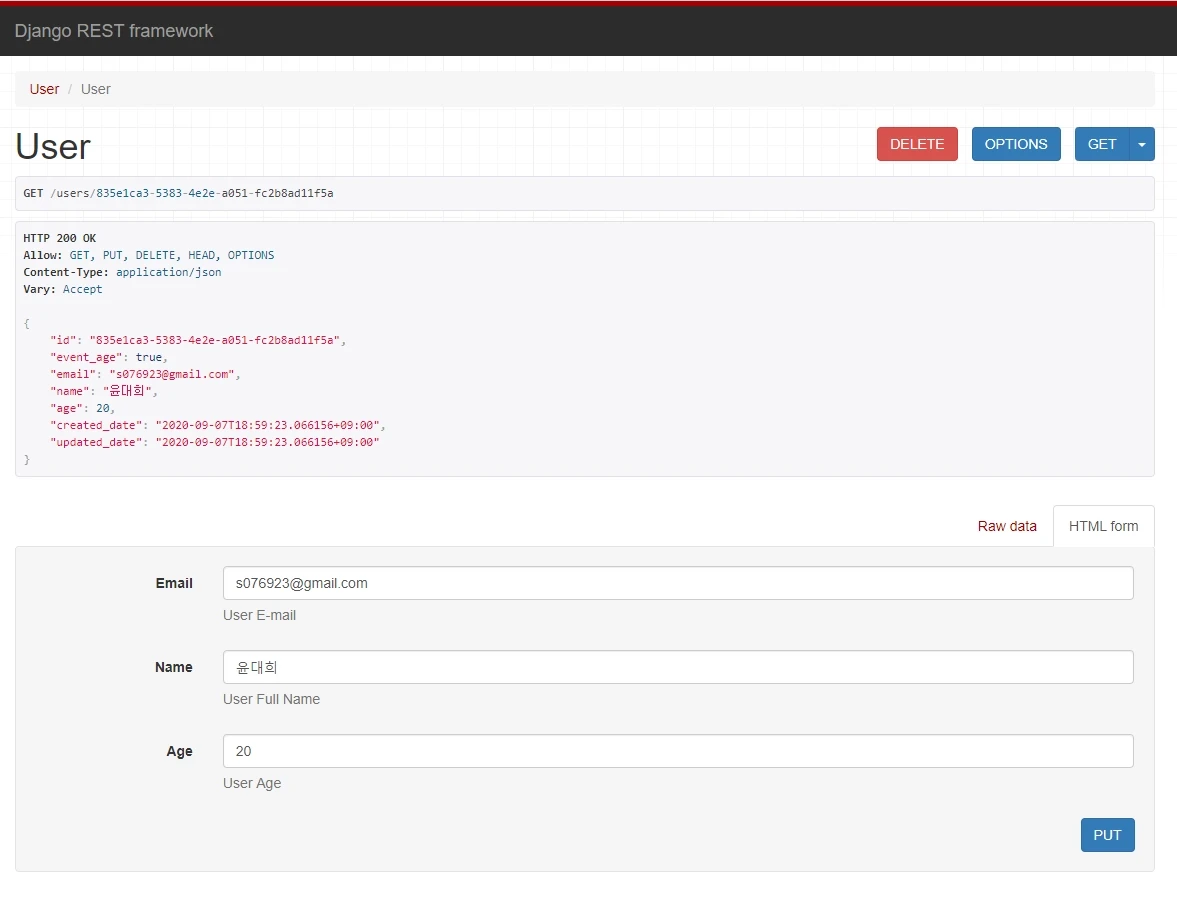Select the HTML form tab
This screenshot has height=905, width=1177.
[1103, 526]
